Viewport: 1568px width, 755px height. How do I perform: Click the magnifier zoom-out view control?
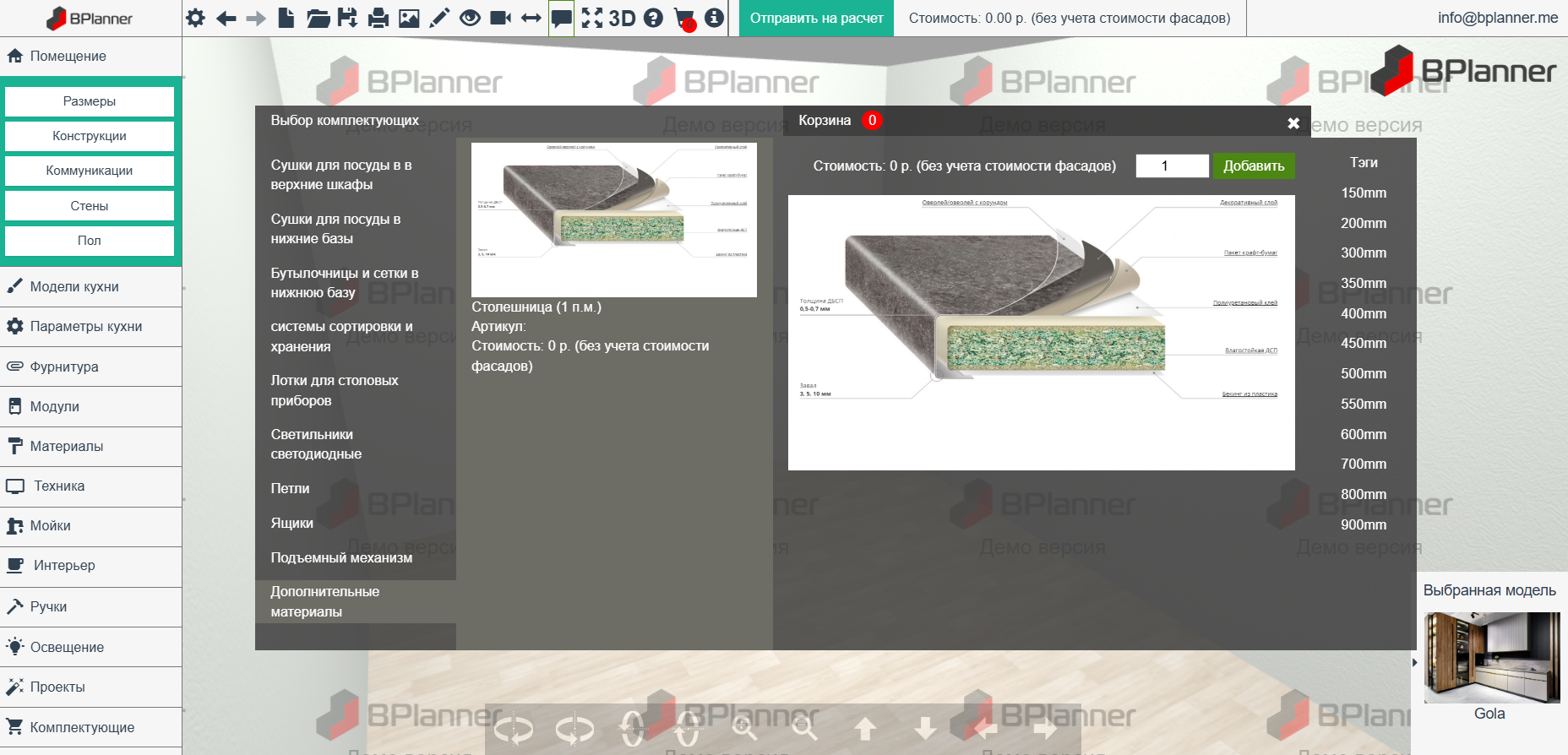(805, 728)
